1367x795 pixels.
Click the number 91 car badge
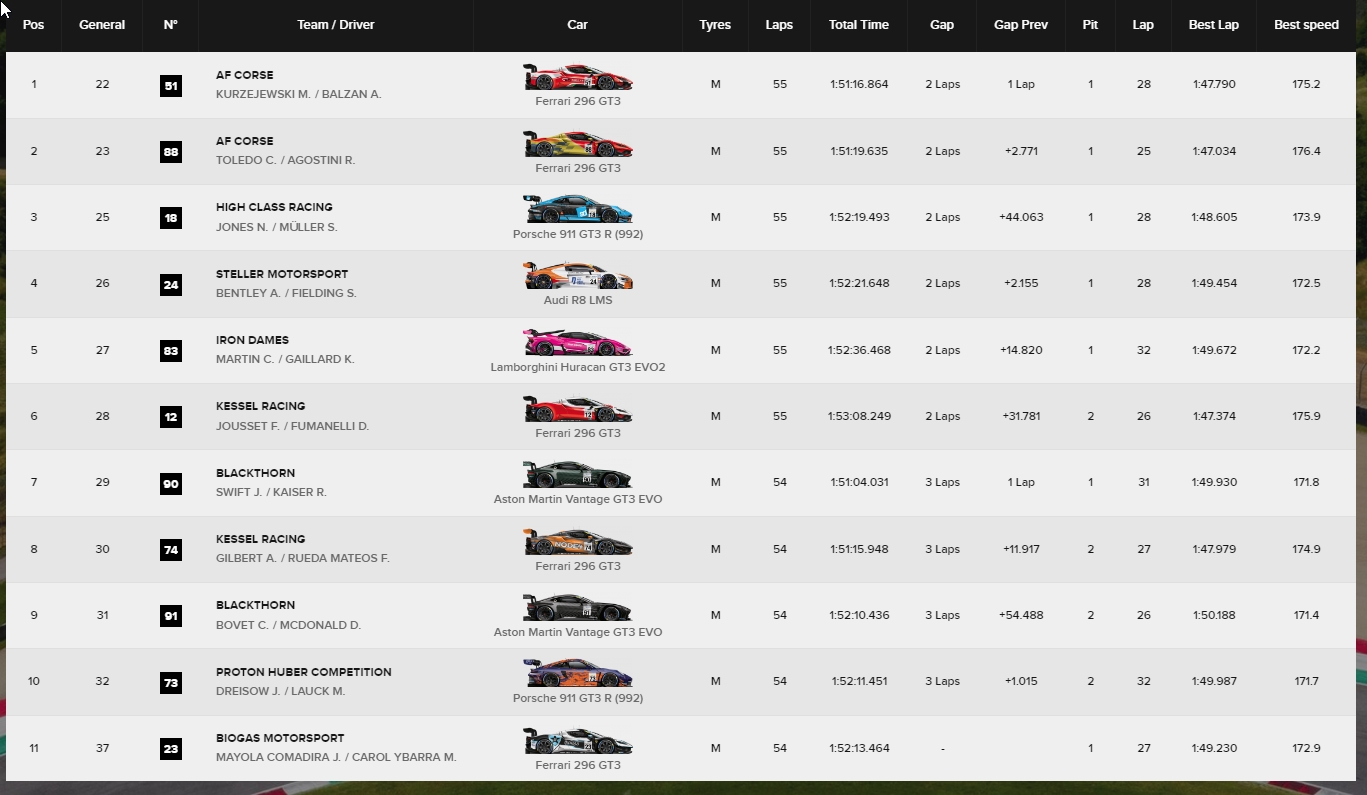coord(171,615)
